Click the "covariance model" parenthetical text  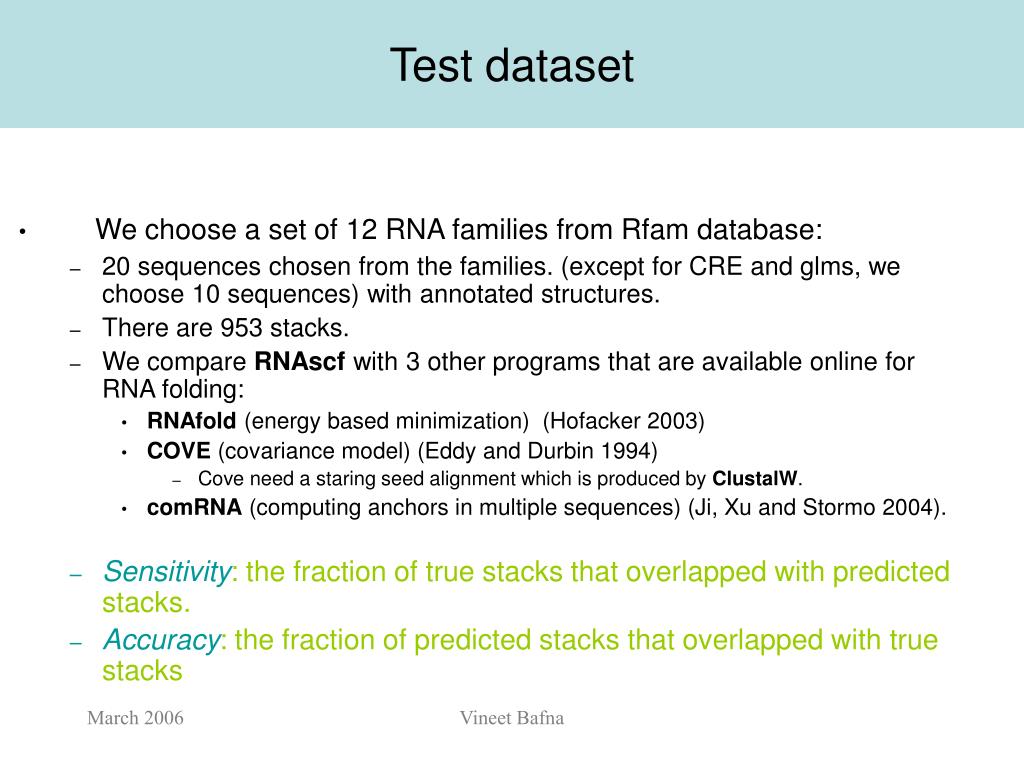point(314,451)
